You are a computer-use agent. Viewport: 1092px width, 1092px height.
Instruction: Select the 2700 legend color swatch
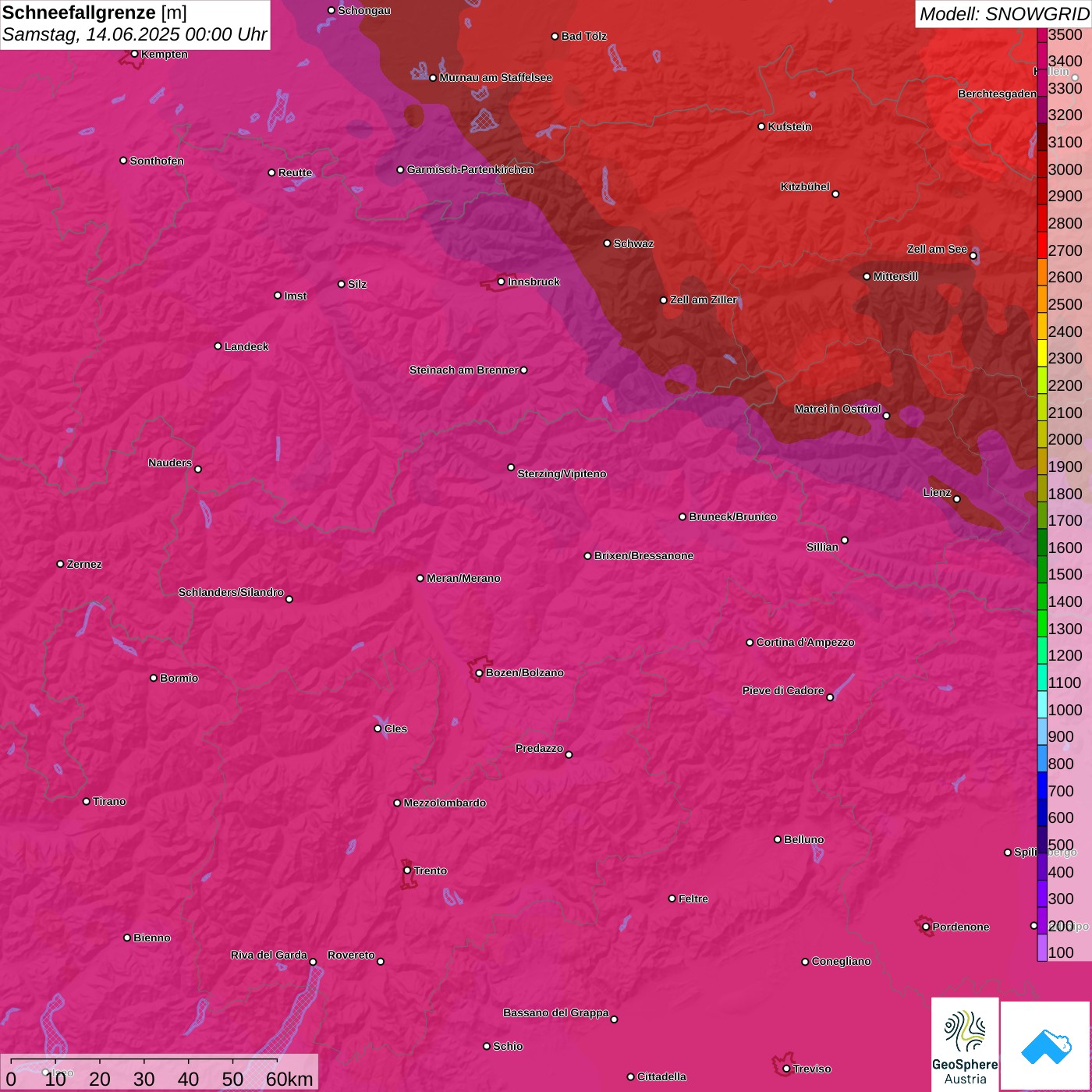(x=1042, y=245)
